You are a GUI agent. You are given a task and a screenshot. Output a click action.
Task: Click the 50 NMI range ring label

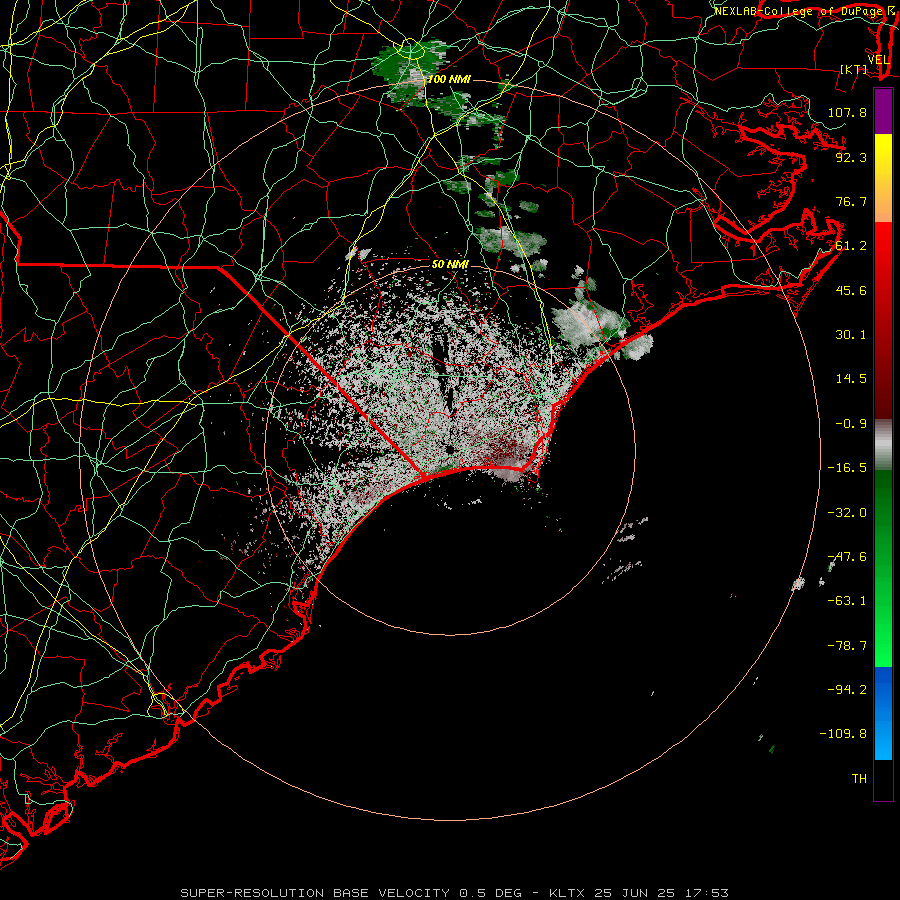(x=450, y=264)
